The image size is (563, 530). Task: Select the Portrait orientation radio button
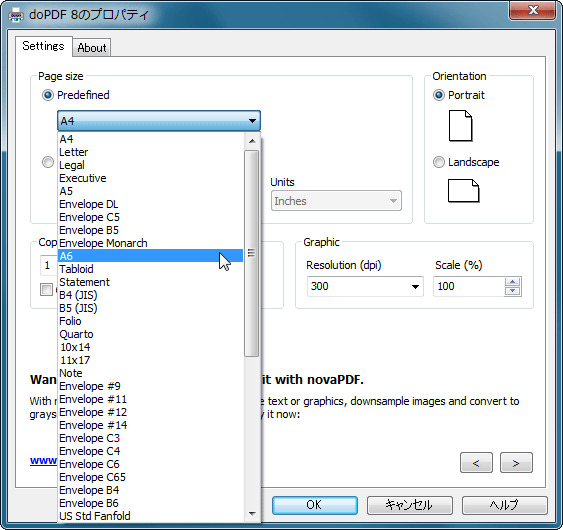coord(438,95)
